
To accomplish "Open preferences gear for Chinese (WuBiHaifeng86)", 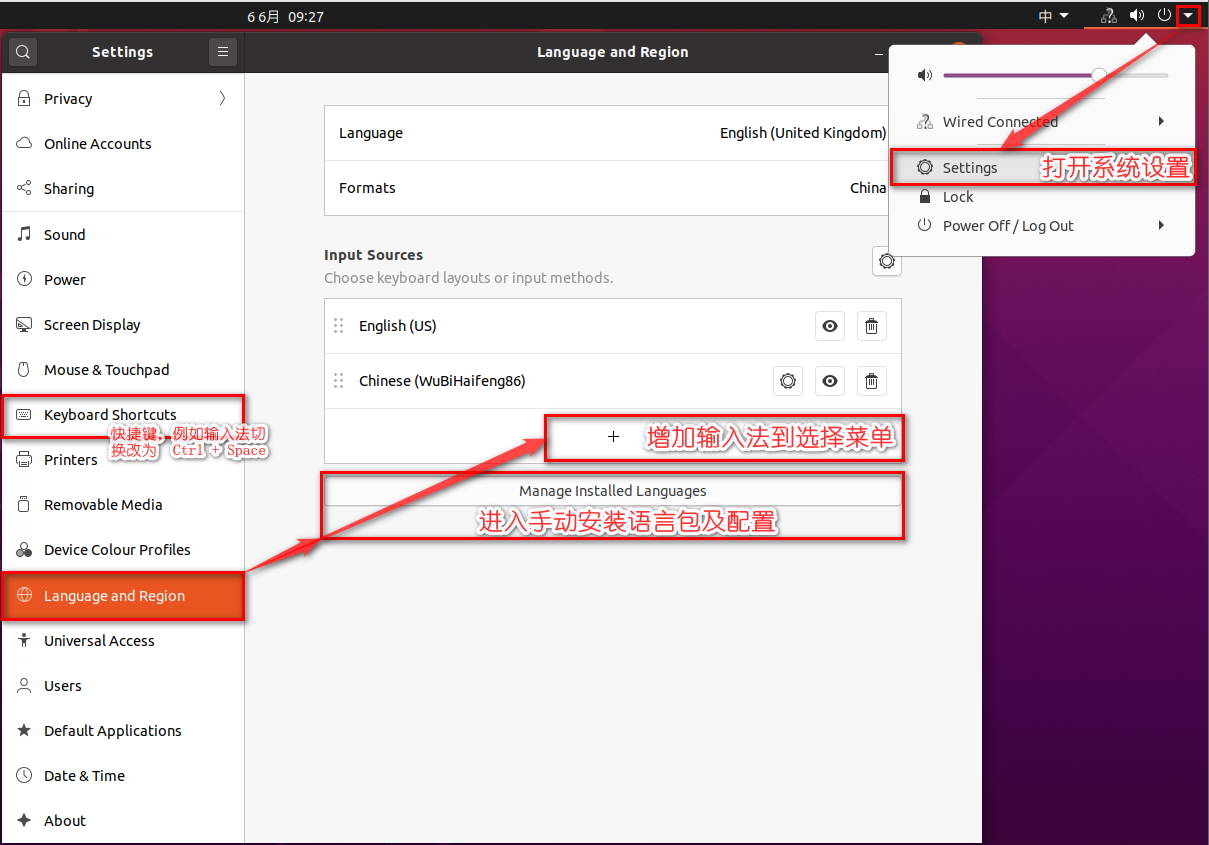I will click(x=788, y=381).
